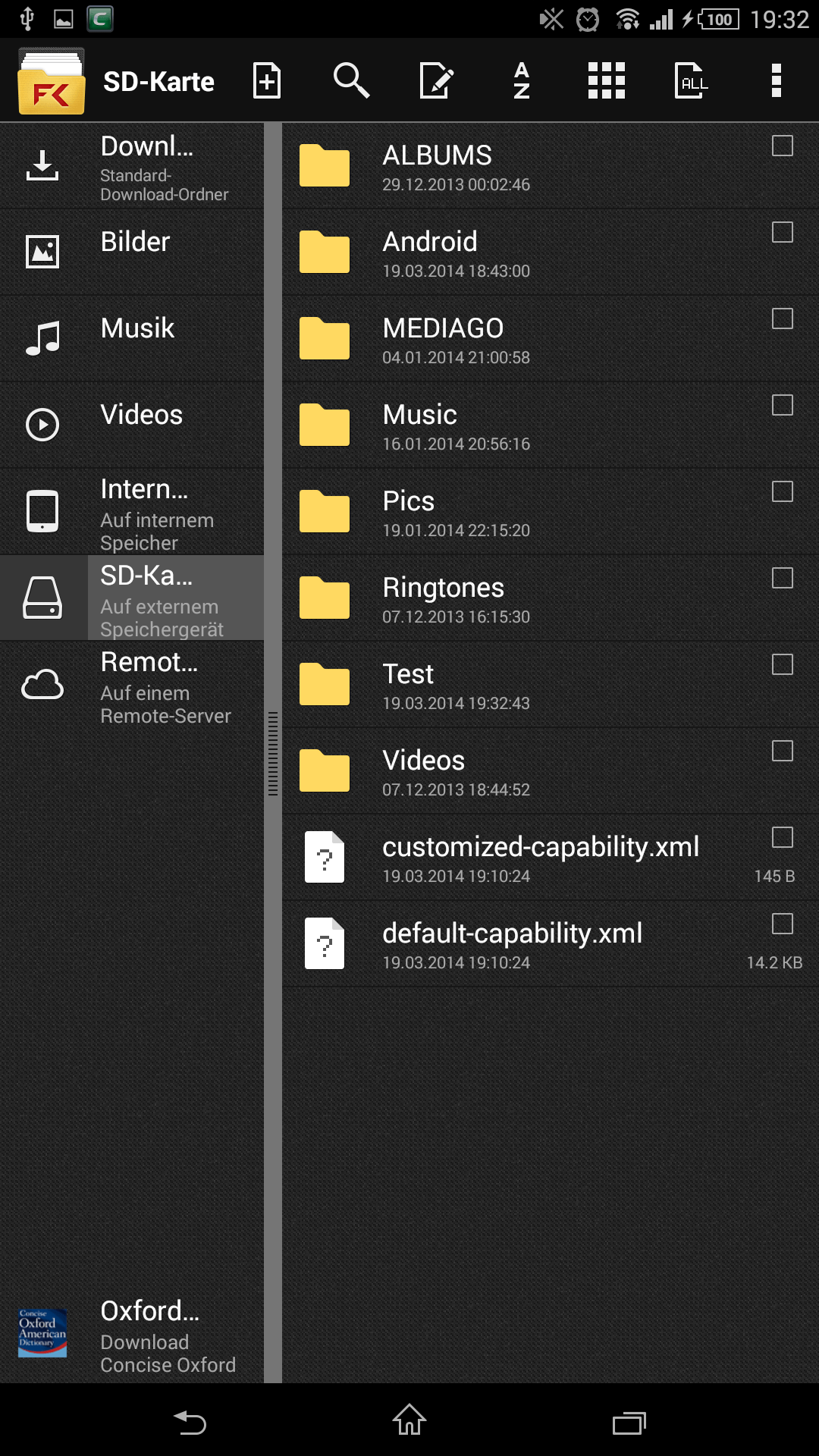Viewport: 819px width, 1456px height.
Task: Tap the customized-capability.xml file icon
Action: pyautogui.click(x=325, y=857)
